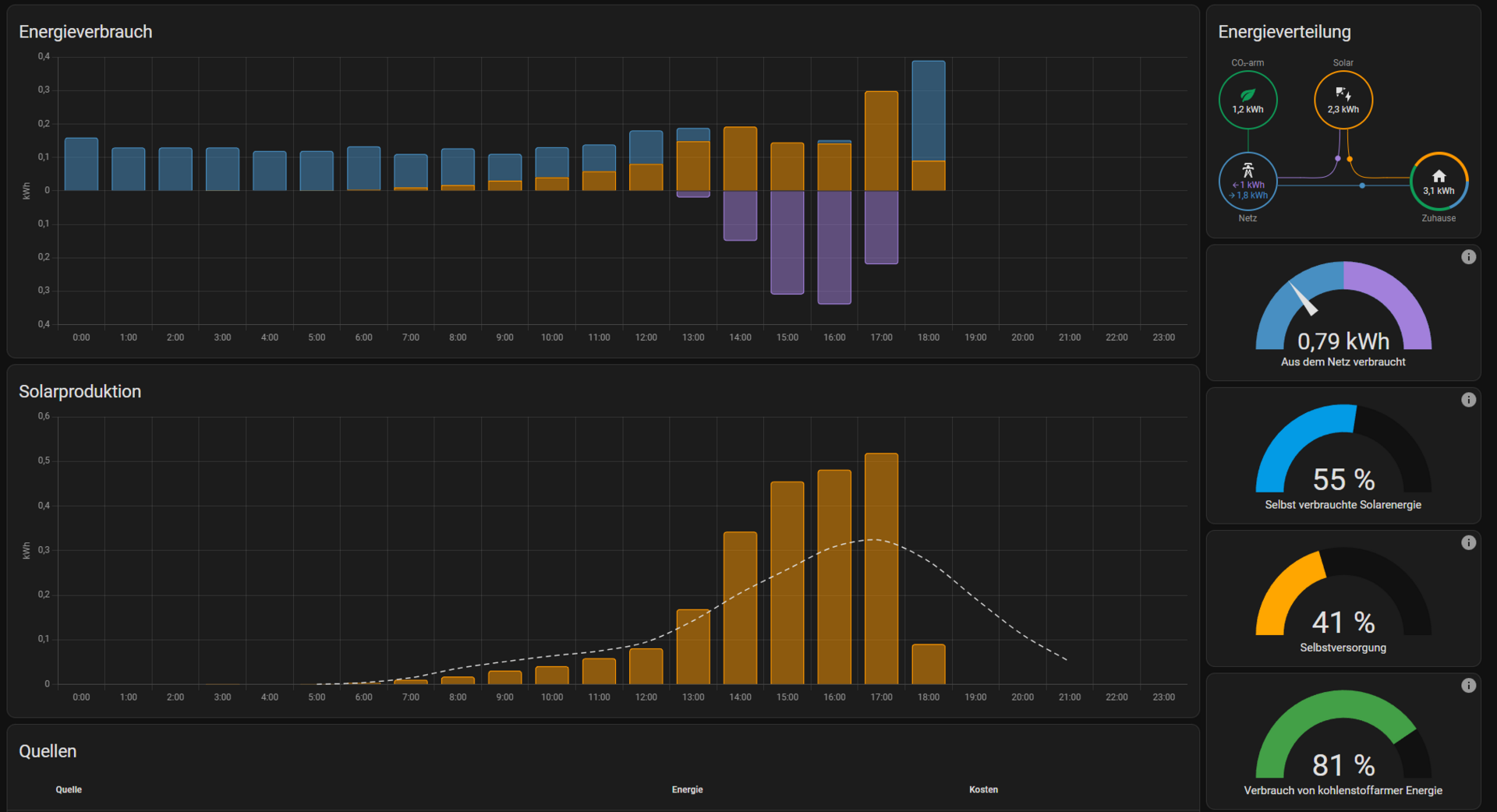
Task: Click the 'Aus dem Netz verbraucht' label
Action: (1343, 362)
